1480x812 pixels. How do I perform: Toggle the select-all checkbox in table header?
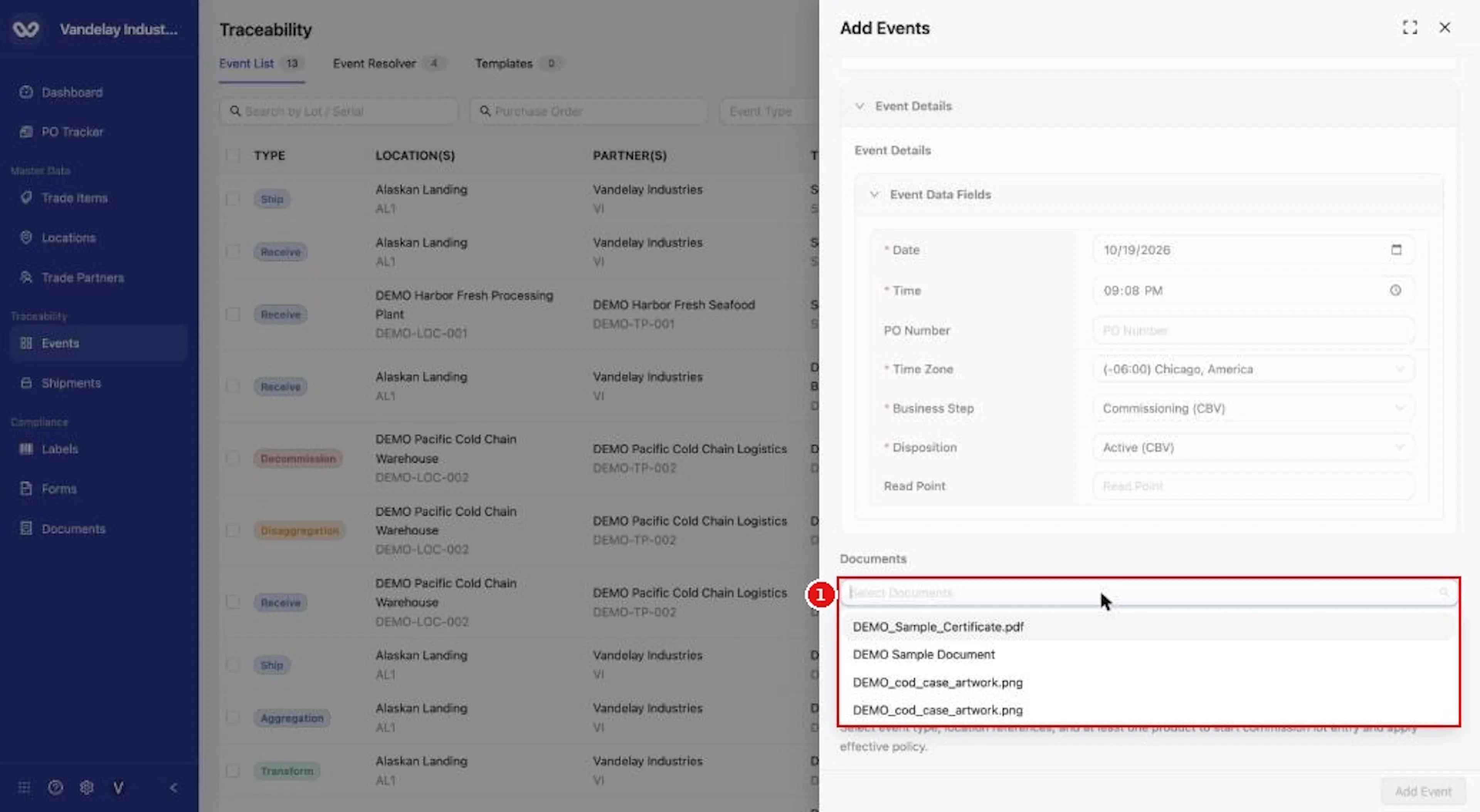click(x=233, y=155)
